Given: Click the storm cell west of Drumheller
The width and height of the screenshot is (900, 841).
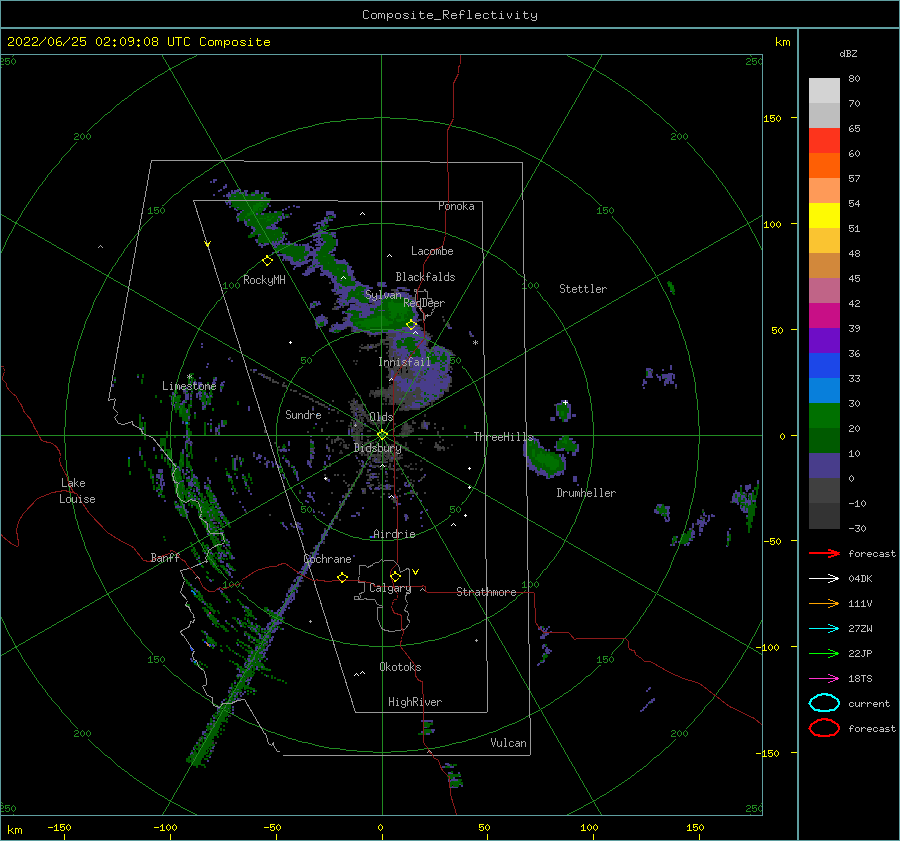Looking at the screenshot, I should [x=545, y=459].
